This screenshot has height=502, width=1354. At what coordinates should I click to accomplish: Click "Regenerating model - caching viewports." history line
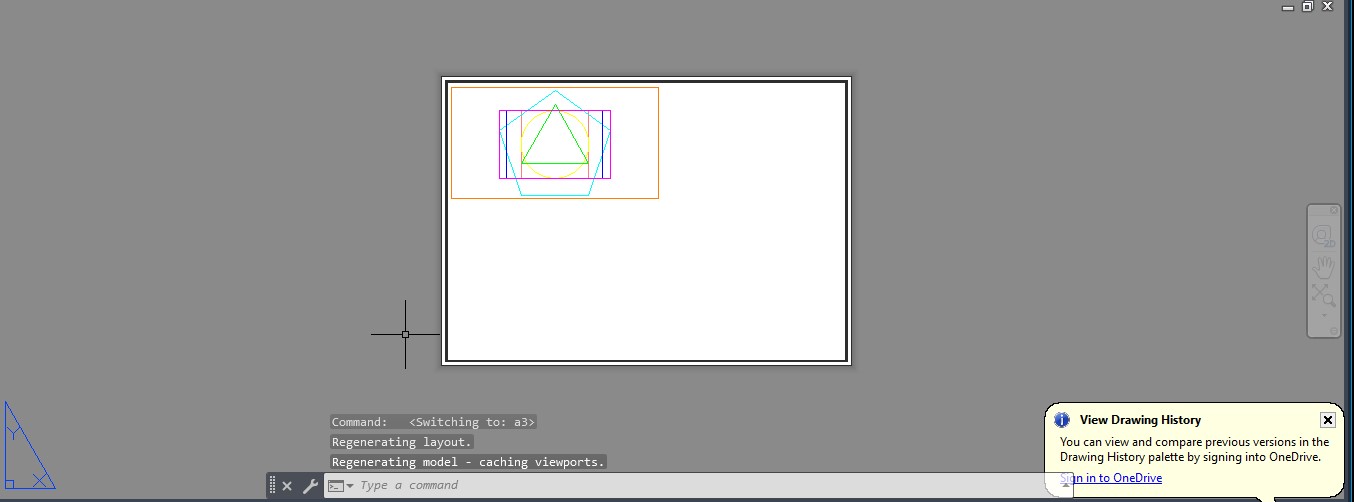pos(468,462)
